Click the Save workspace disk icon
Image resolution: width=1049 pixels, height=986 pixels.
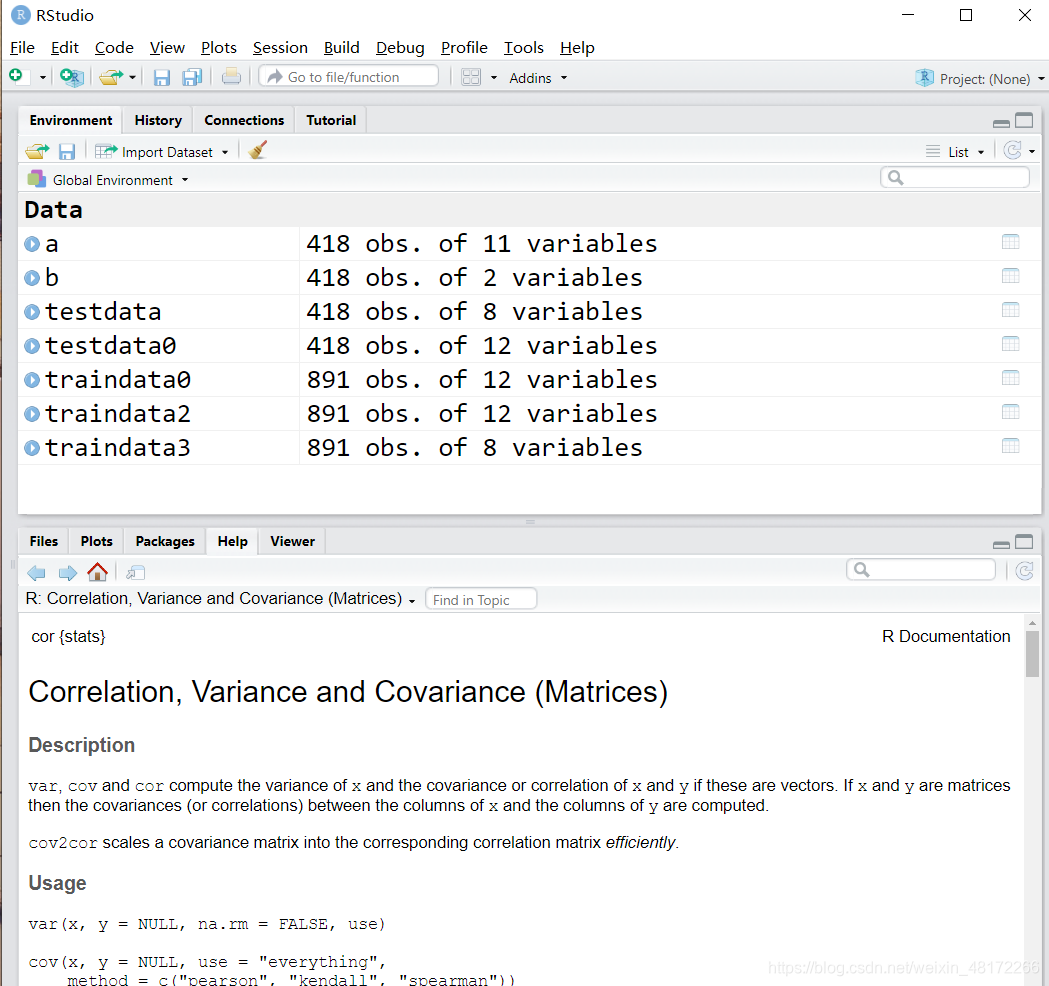67,152
